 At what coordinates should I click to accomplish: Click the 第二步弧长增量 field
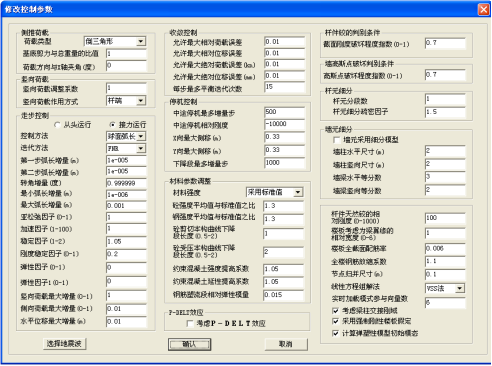126,172
